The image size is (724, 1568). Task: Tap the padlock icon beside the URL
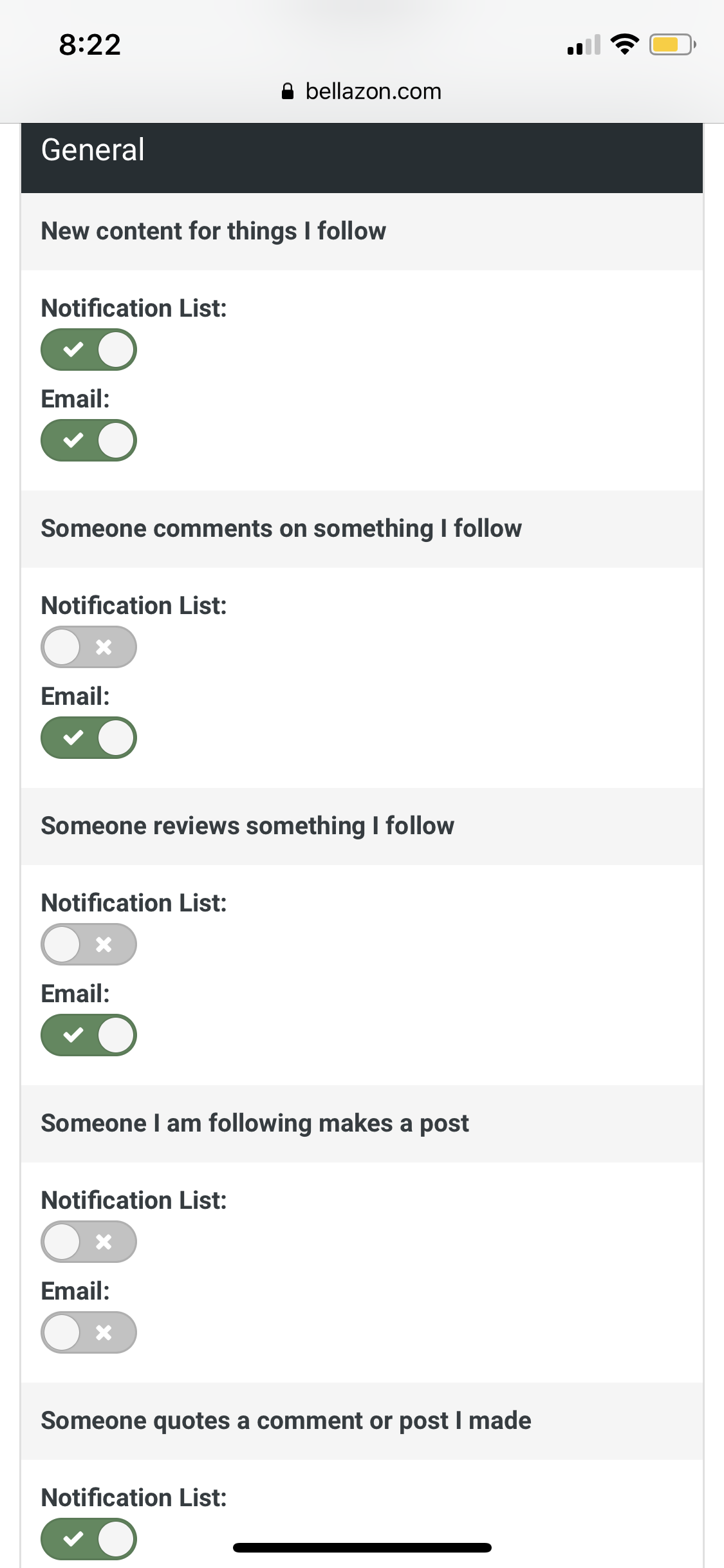(x=288, y=91)
